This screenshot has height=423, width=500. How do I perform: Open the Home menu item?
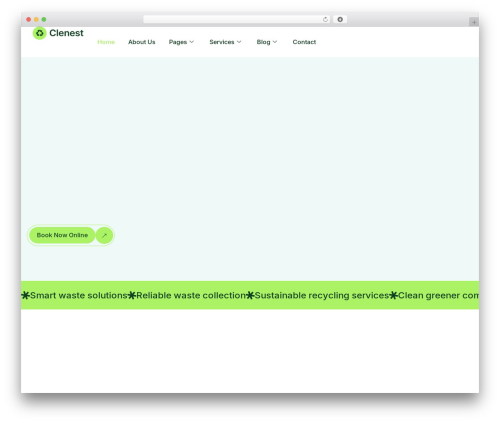(106, 42)
